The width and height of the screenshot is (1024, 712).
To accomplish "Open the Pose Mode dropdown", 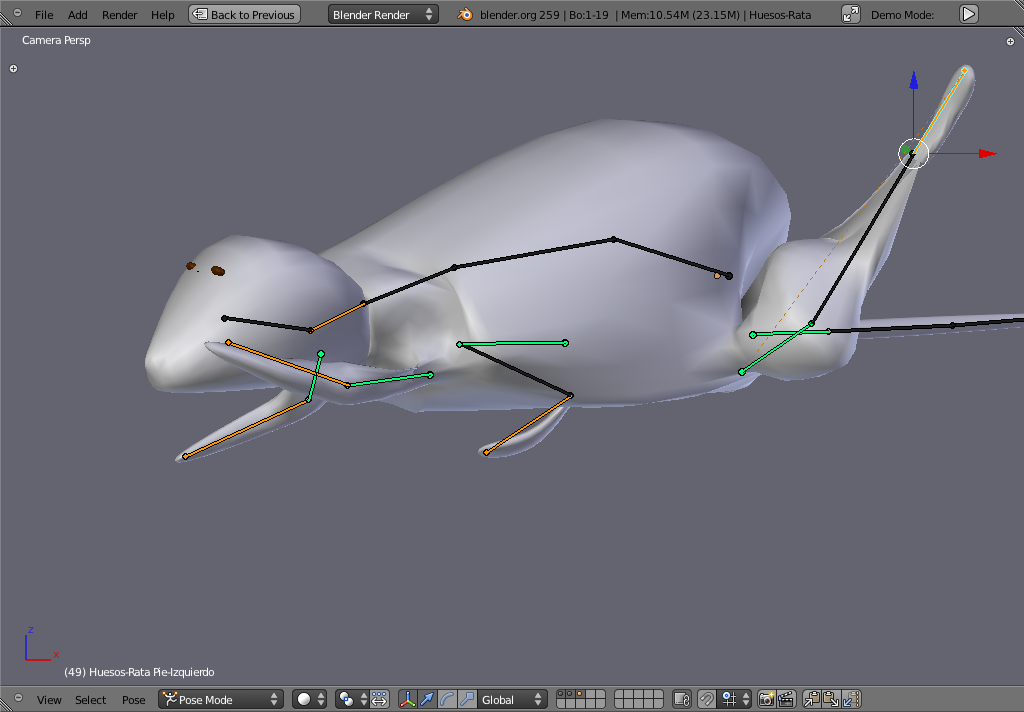I will (x=221, y=700).
